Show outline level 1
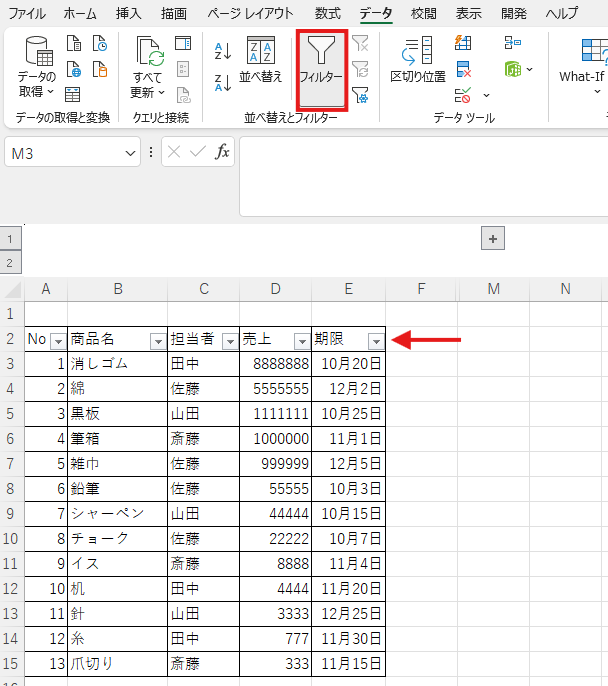 pyautogui.click(x=10, y=238)
